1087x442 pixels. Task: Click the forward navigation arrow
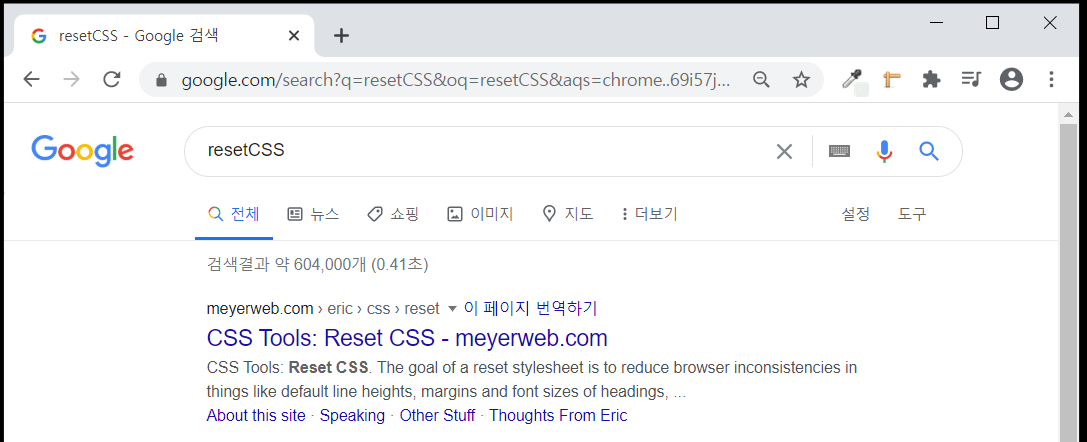click(x=71, y=80)
